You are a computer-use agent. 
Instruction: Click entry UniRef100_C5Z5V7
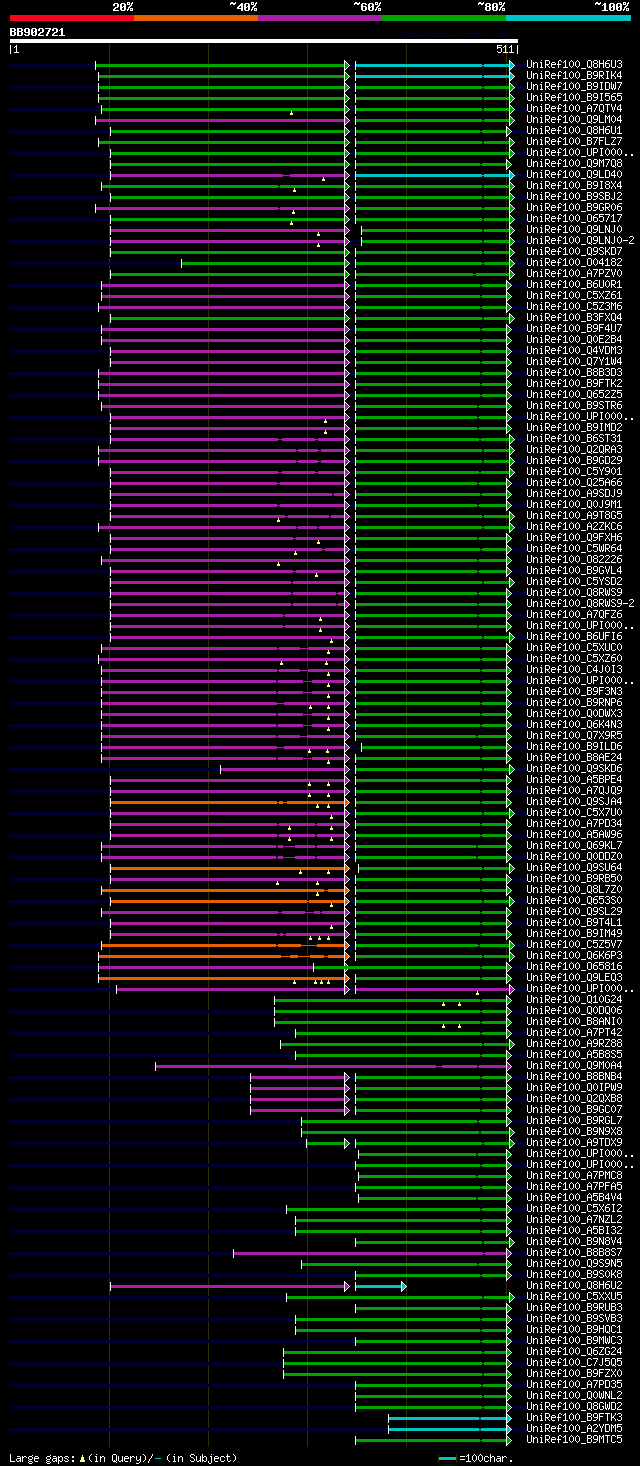574,944
